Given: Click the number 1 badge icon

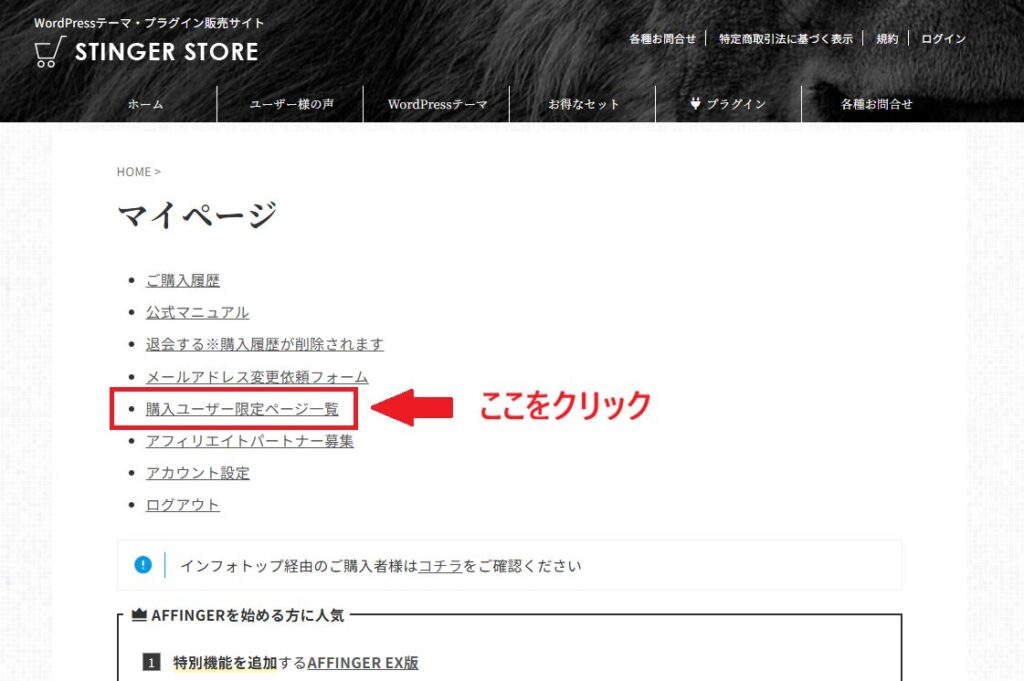Looking at the screenshot, I should point(152,663).
